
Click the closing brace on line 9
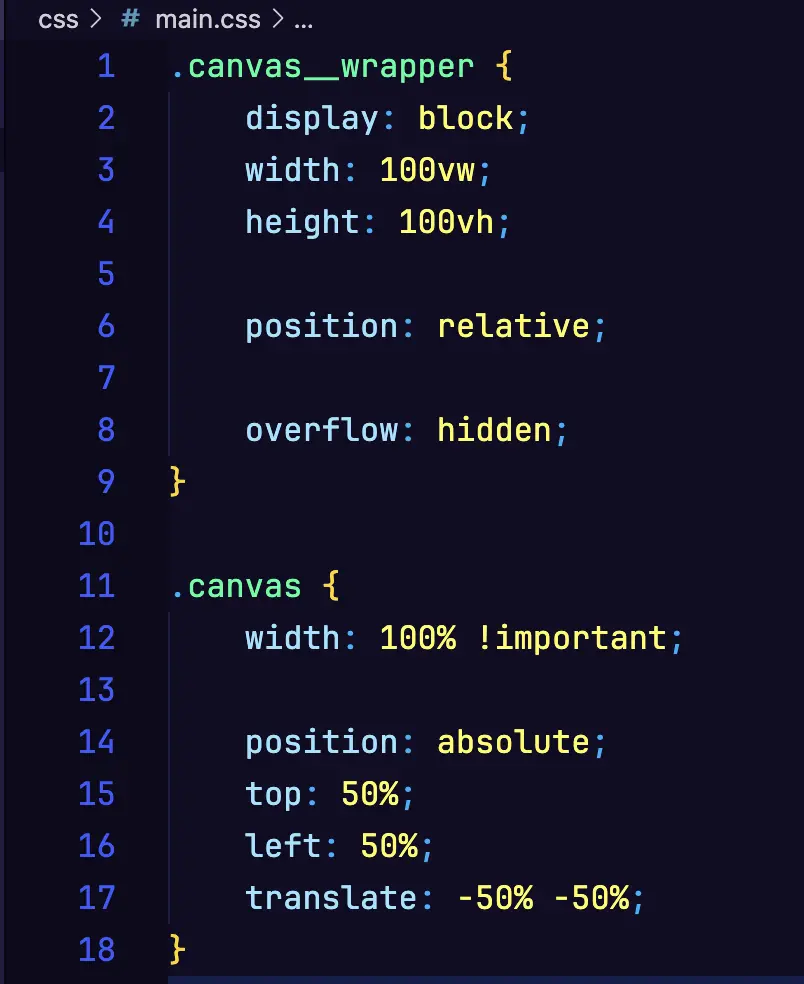(x=178, y=482)
